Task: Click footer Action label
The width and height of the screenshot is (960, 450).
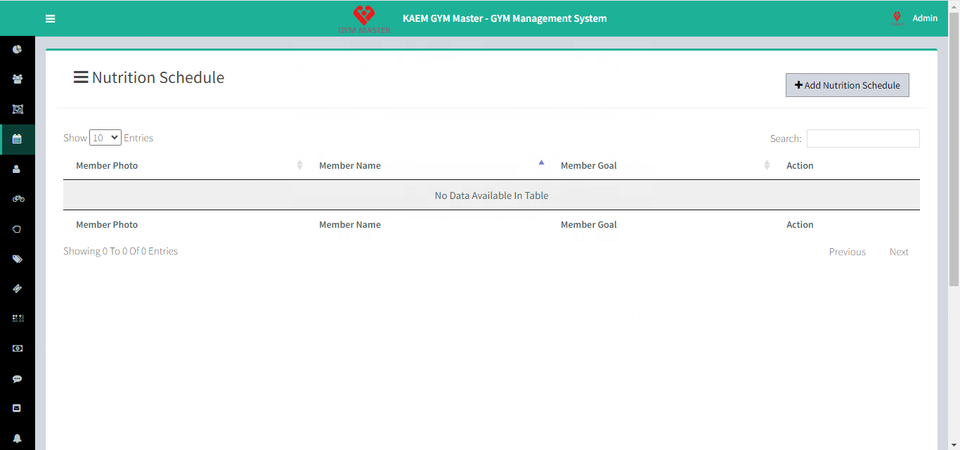Action: (x=800, y=225)
